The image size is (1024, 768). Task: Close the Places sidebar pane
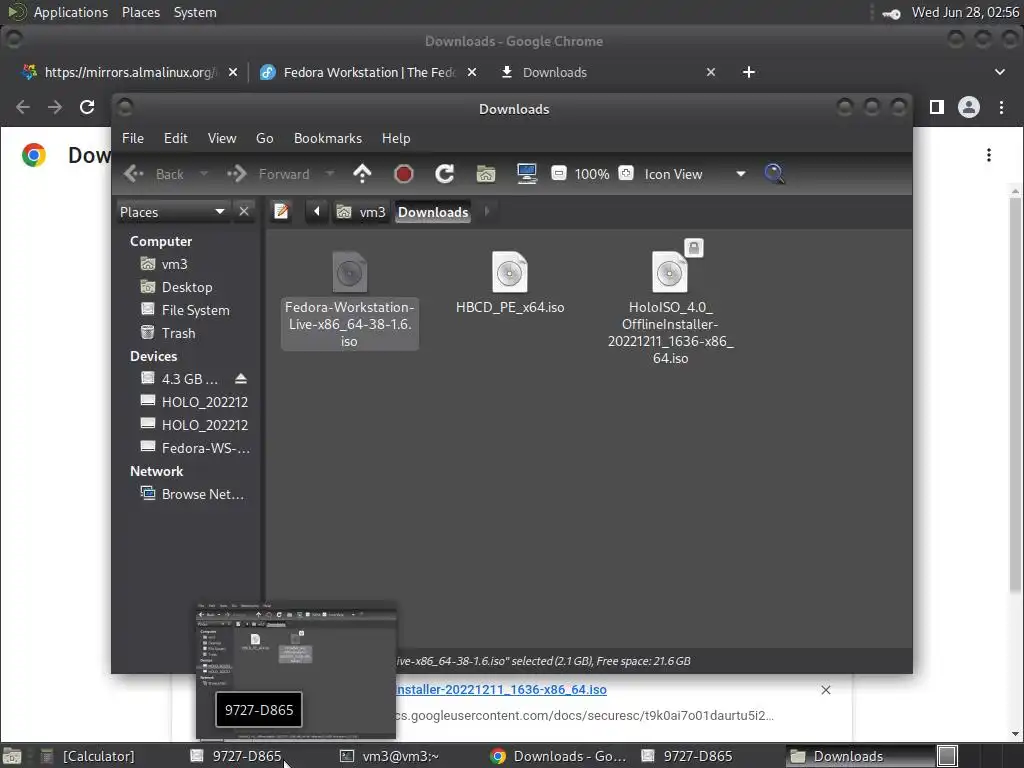tap(244, 212)
